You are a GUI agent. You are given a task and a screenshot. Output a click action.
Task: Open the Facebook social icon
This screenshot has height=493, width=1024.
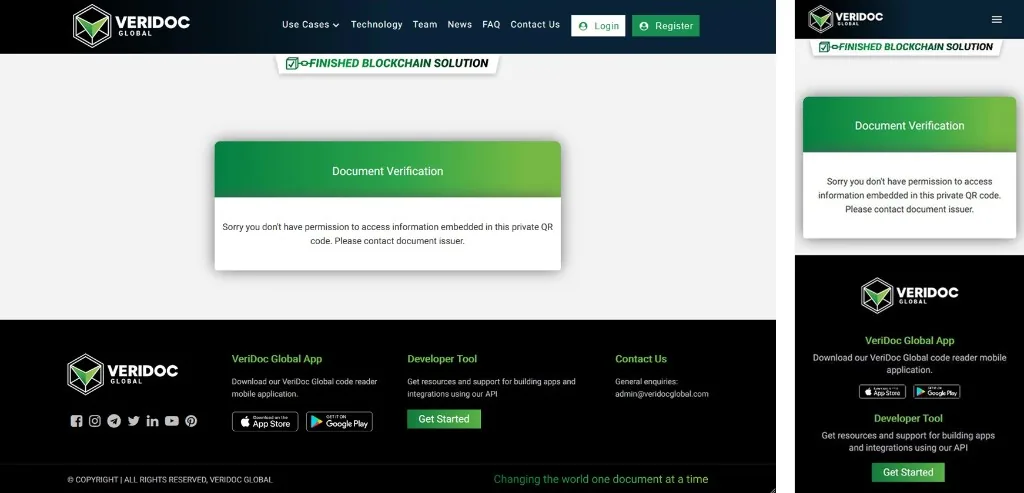click(76, 421)
